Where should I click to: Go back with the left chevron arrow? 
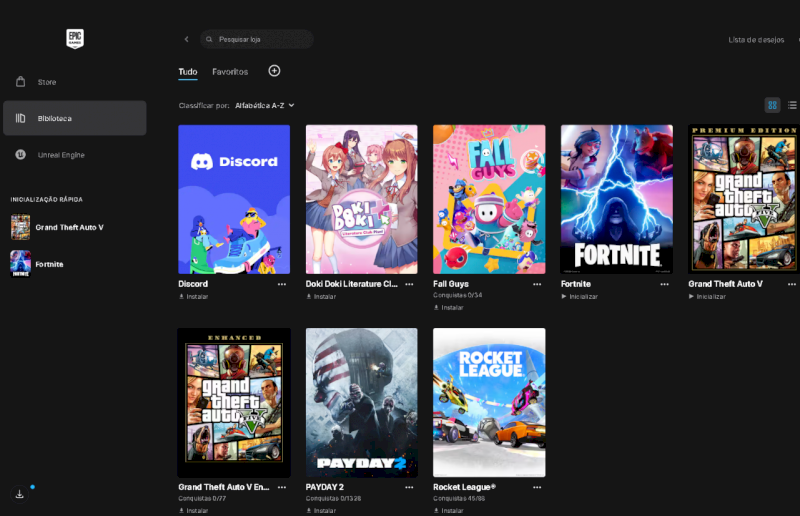tap(187, 39)
